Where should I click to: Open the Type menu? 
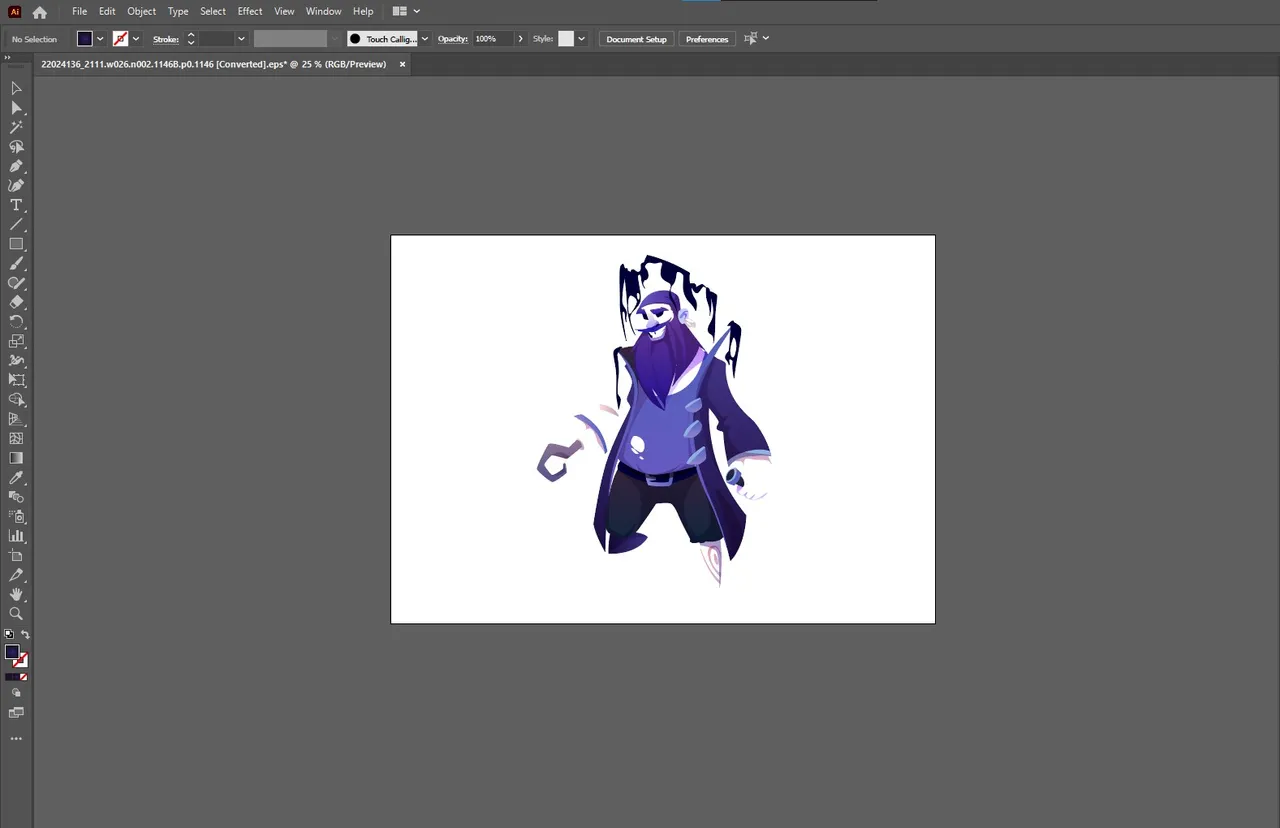(x=178, y=12)
